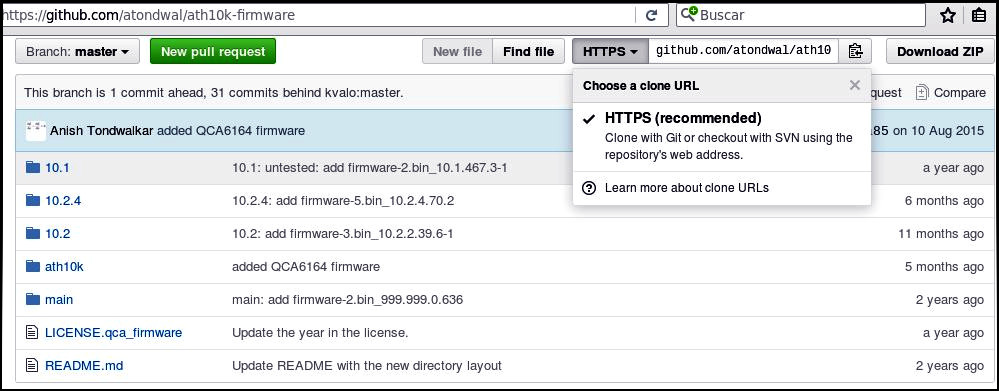The width and height of the screenshot is (999, 391).
Task: Click the bookmark star icon
Action: [948, 15]
